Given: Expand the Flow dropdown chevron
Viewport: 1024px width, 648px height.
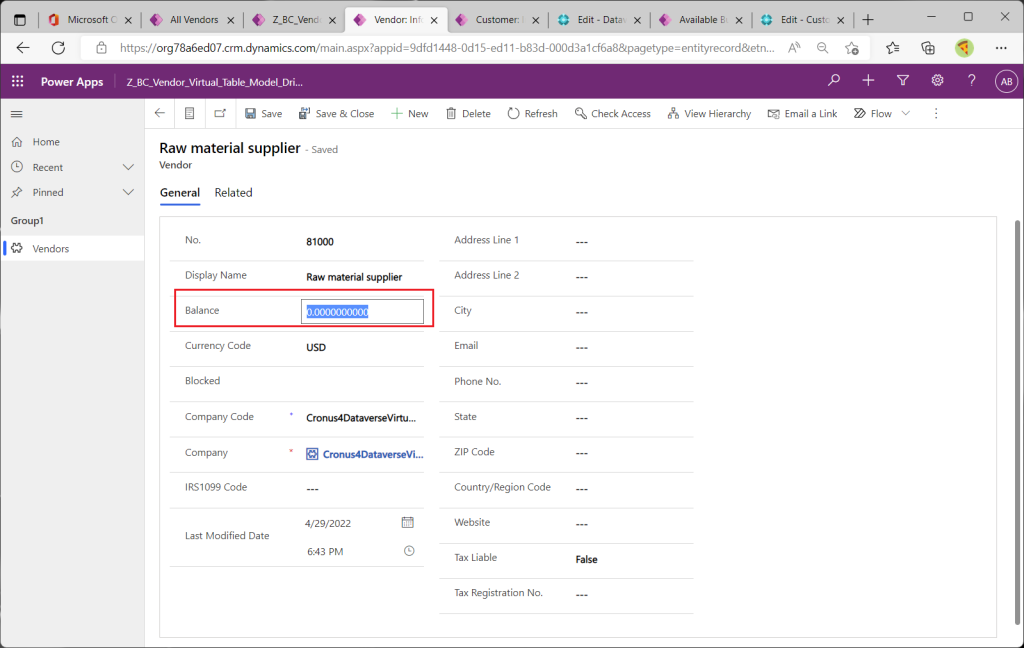Looking at the screenshot, I should tap(906, 113).
